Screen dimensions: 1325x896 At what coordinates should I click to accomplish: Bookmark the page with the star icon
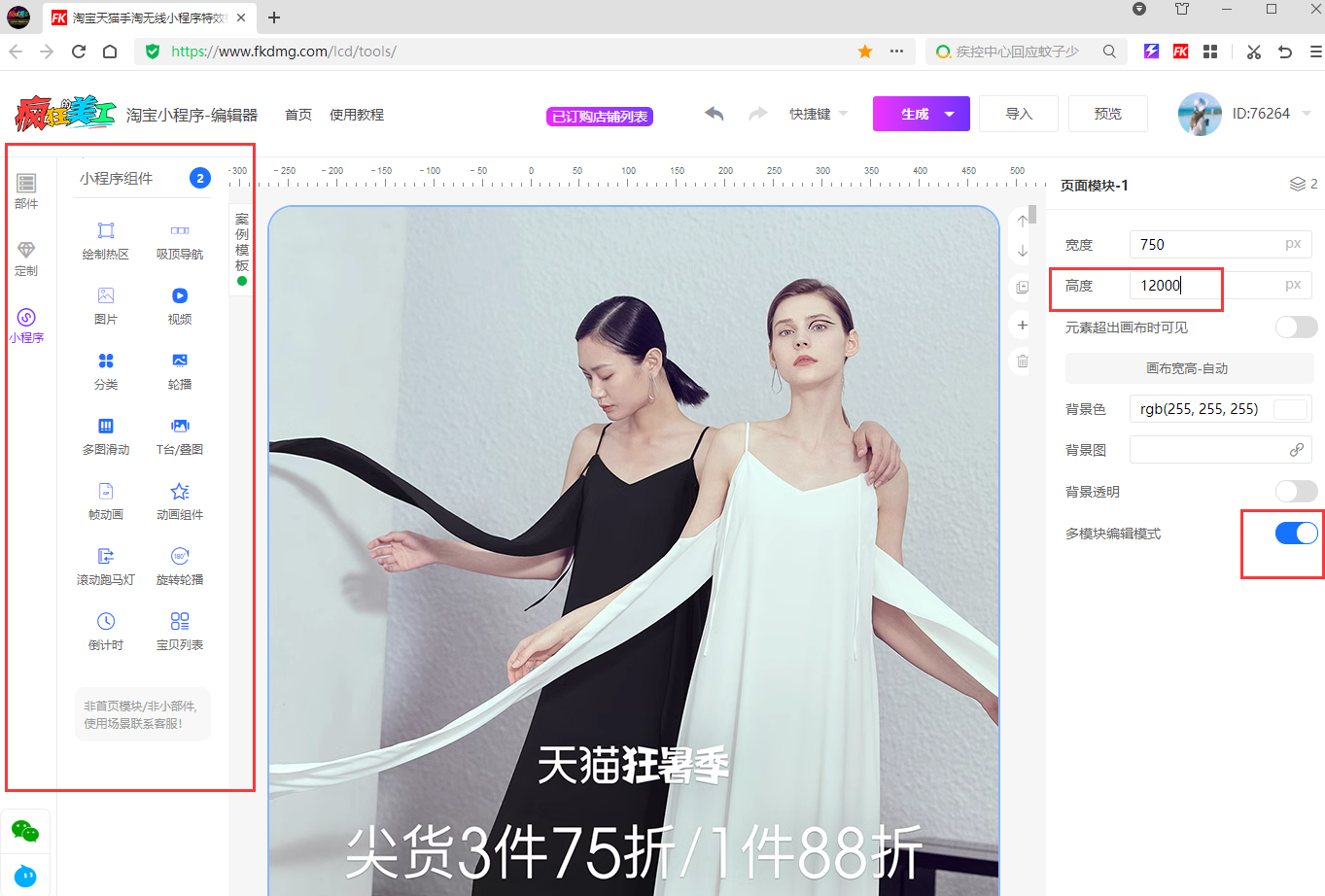864,52
